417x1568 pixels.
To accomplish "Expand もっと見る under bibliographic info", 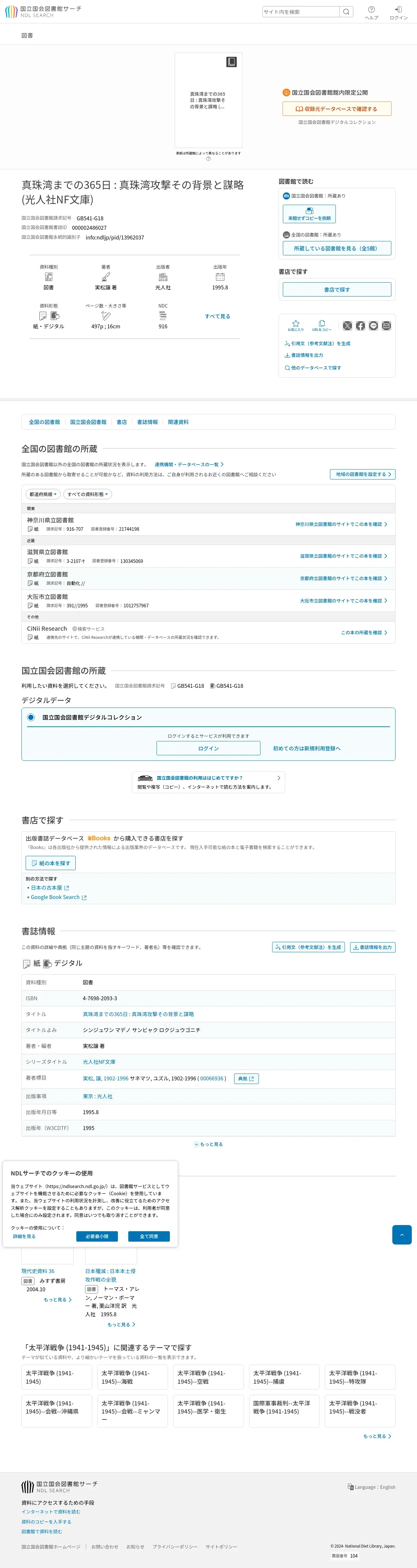I will pos(208,1144).
